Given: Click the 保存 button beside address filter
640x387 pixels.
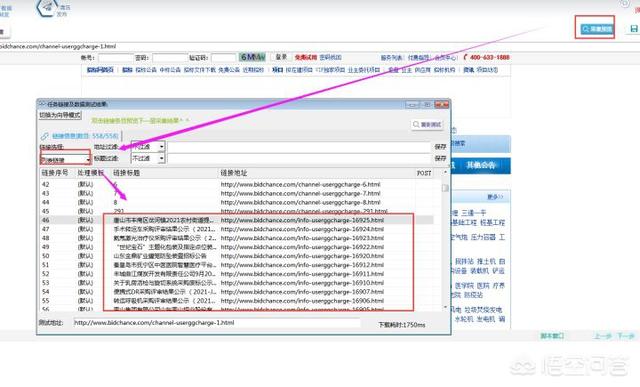Looking at the screenshot, I should 440,147.
